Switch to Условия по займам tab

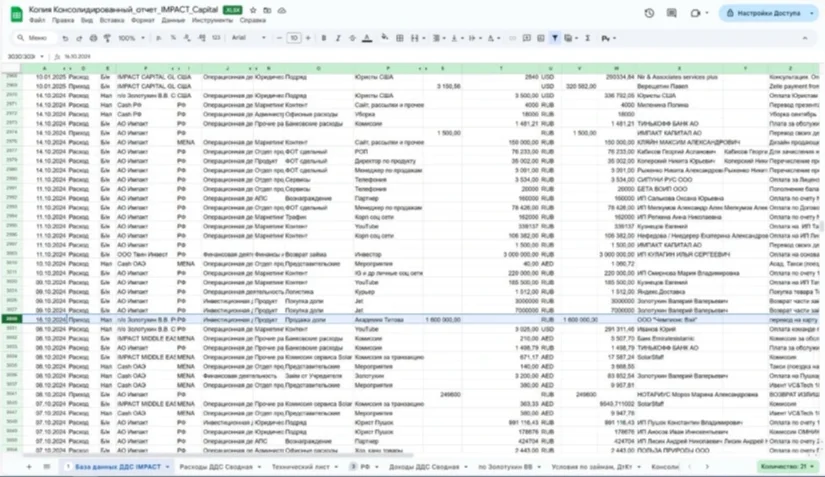596,466
